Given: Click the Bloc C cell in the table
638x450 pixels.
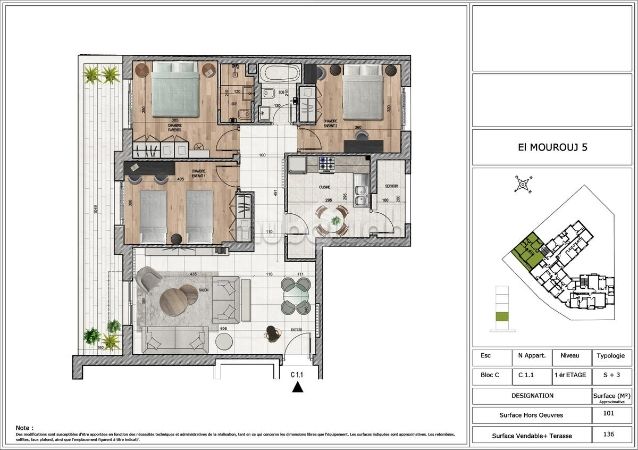Looking at the screenshot, I should point(488,375).
